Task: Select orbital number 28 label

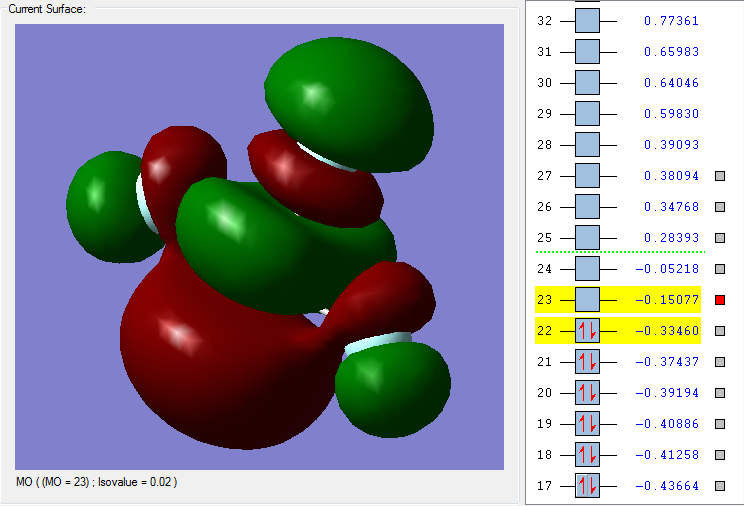Action: (x=545, y=145)
